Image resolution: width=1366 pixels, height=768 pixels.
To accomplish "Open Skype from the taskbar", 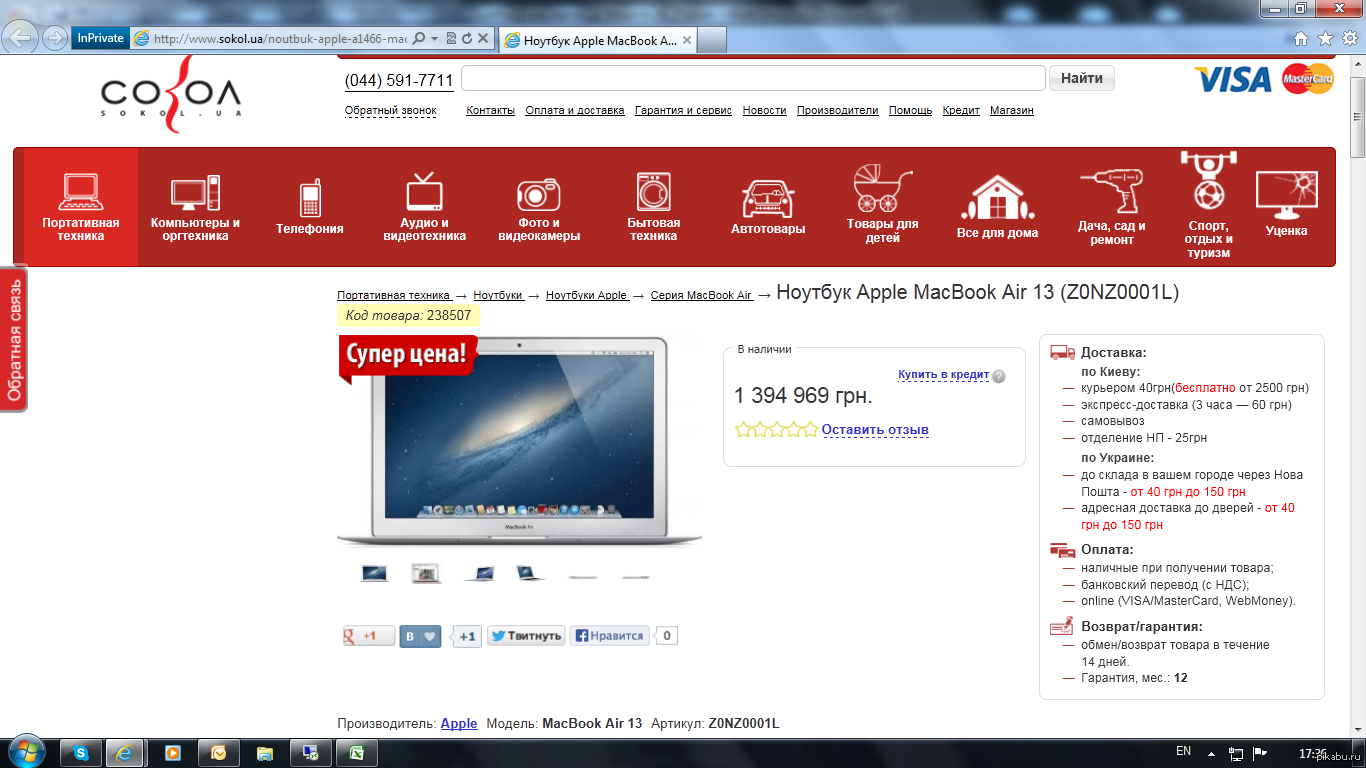I will (81, 753).
